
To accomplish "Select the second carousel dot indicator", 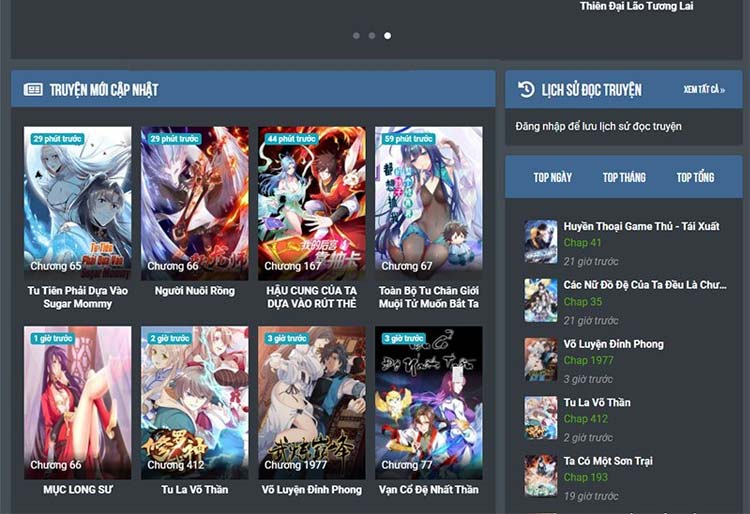I will point(372,36).
